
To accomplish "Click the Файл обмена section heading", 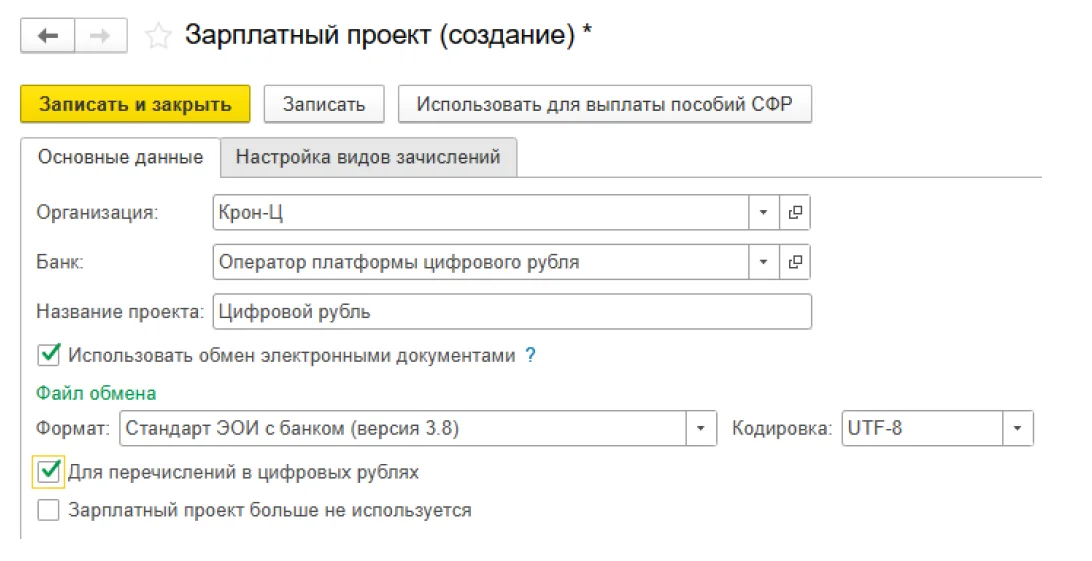I will pos(96,393).
